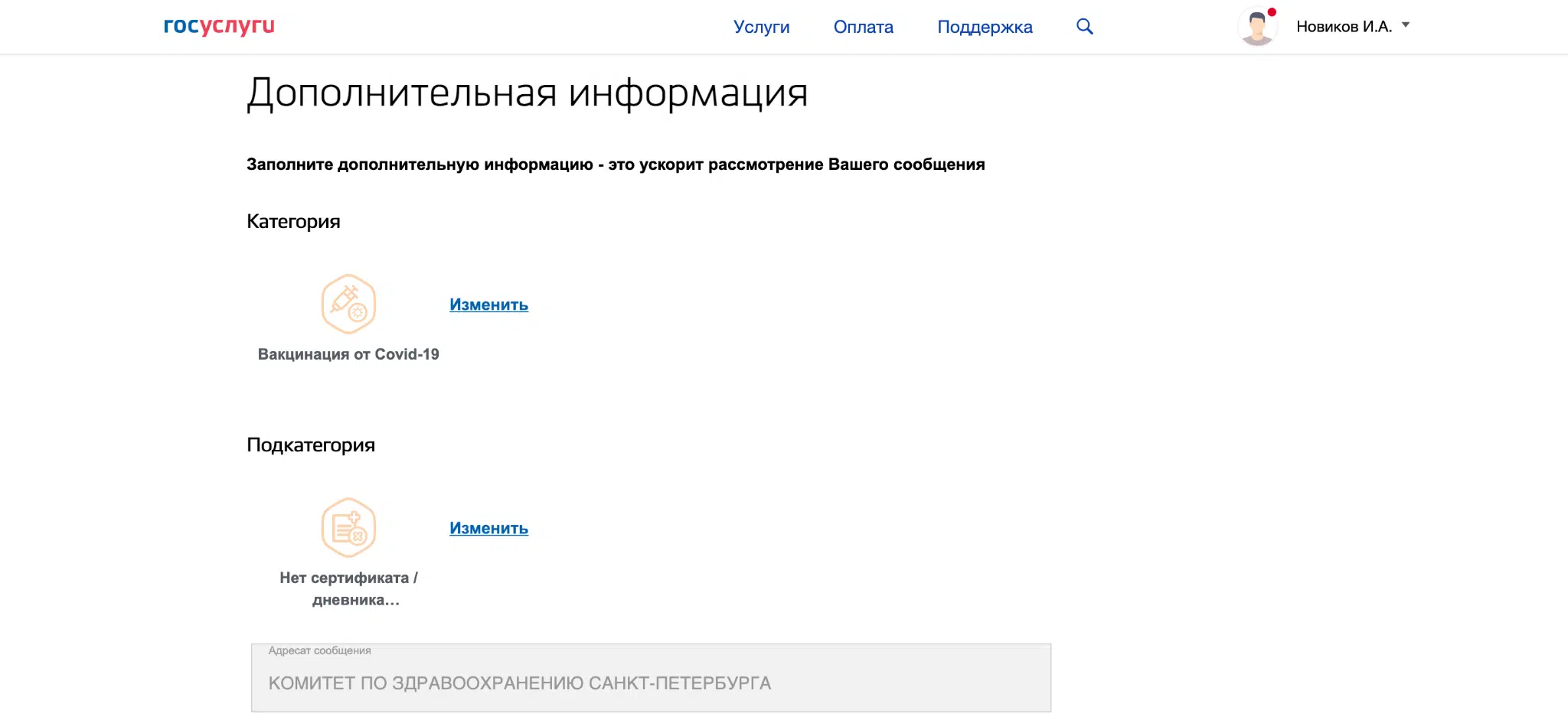Expand the account dropdown arrow
The height and width of the screenshot is (720, 1568).
1406,25
